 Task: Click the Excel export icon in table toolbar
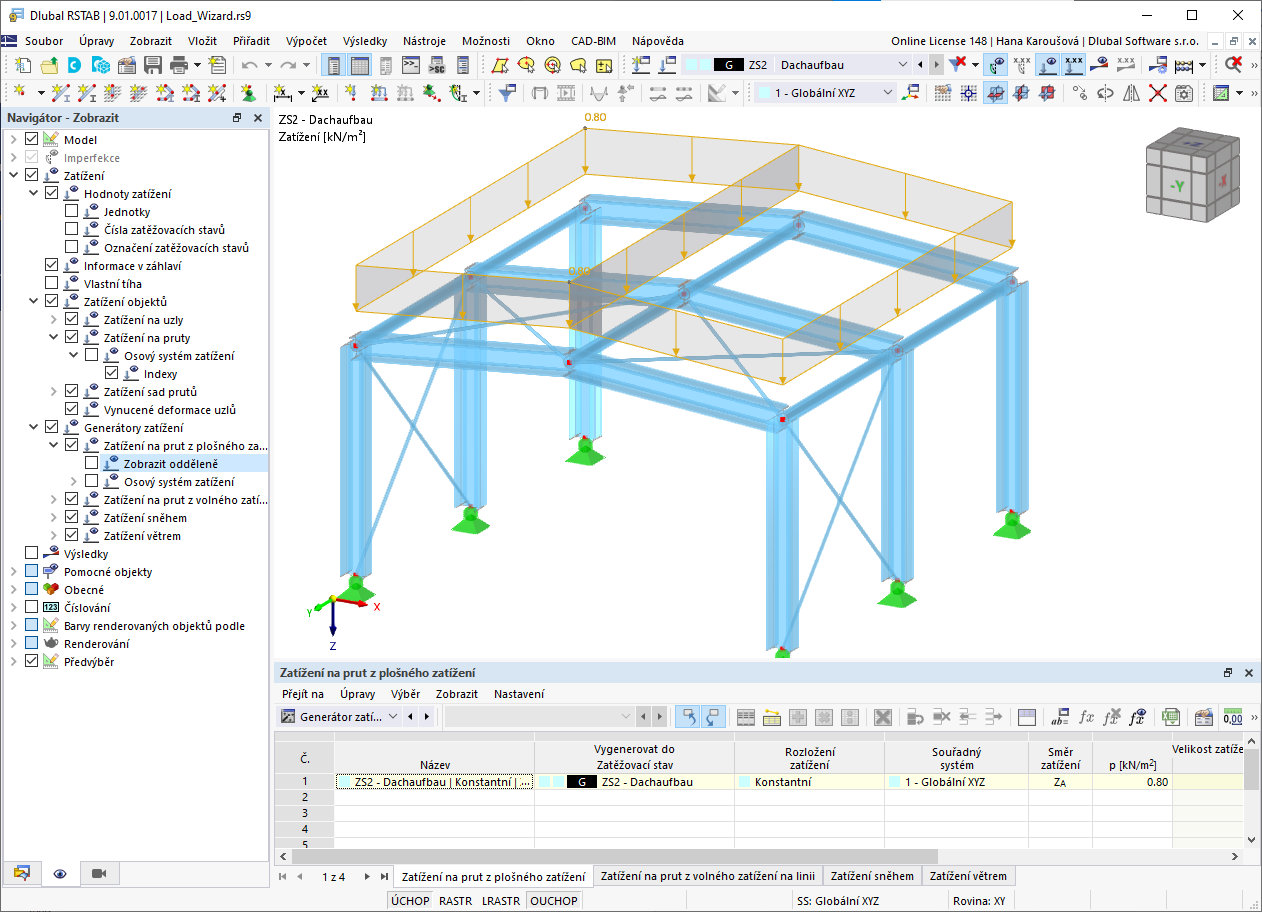(1171, 717)
